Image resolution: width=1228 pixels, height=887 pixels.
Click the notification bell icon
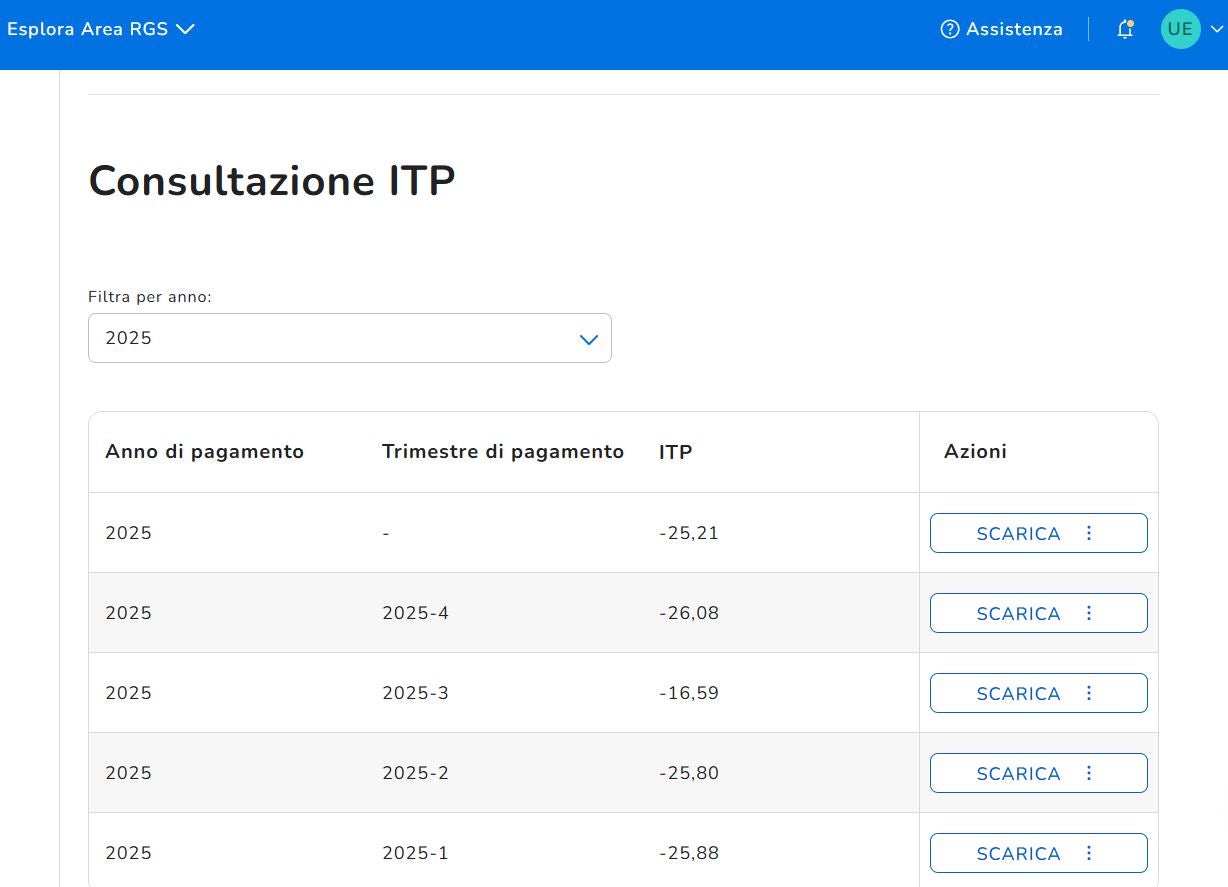click(1125, 29)
